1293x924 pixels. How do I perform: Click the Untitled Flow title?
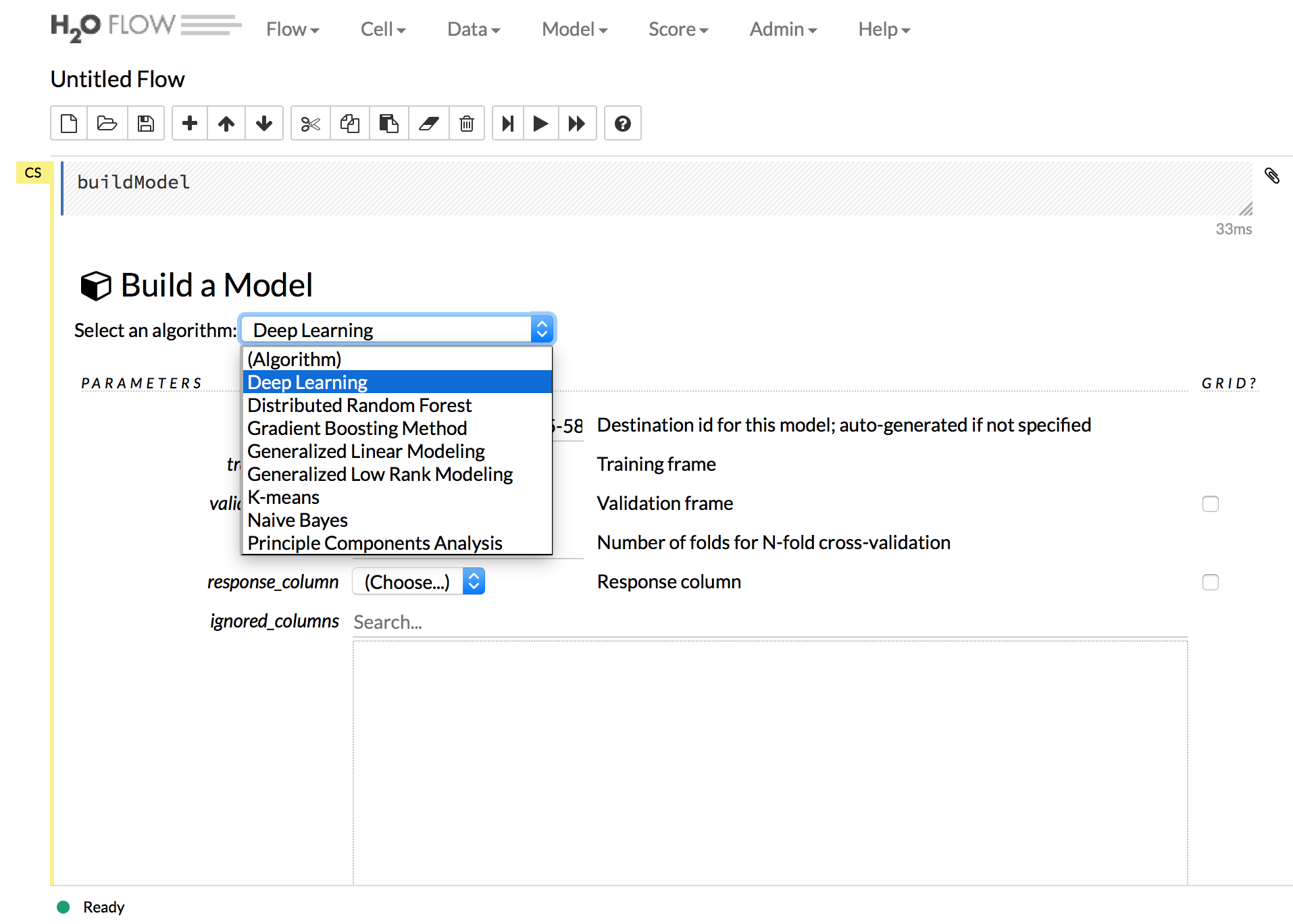pos(118,79)
